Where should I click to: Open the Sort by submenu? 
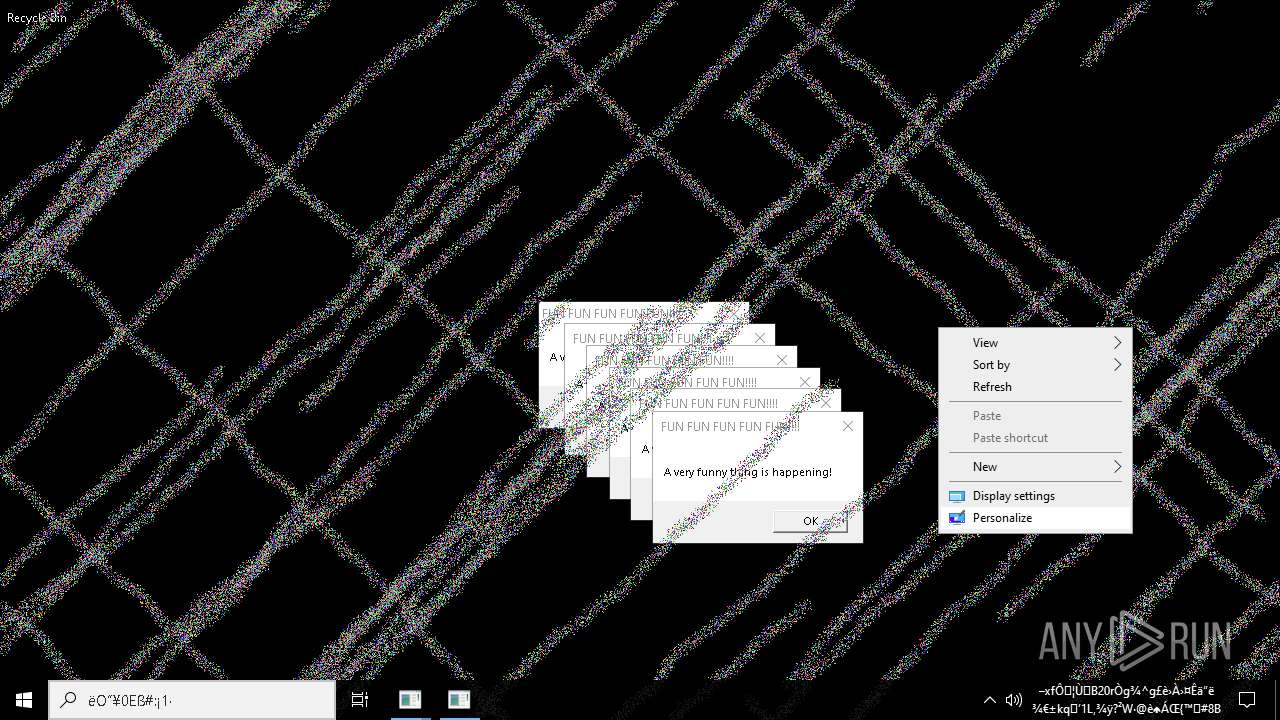[x=1035, y=365]
